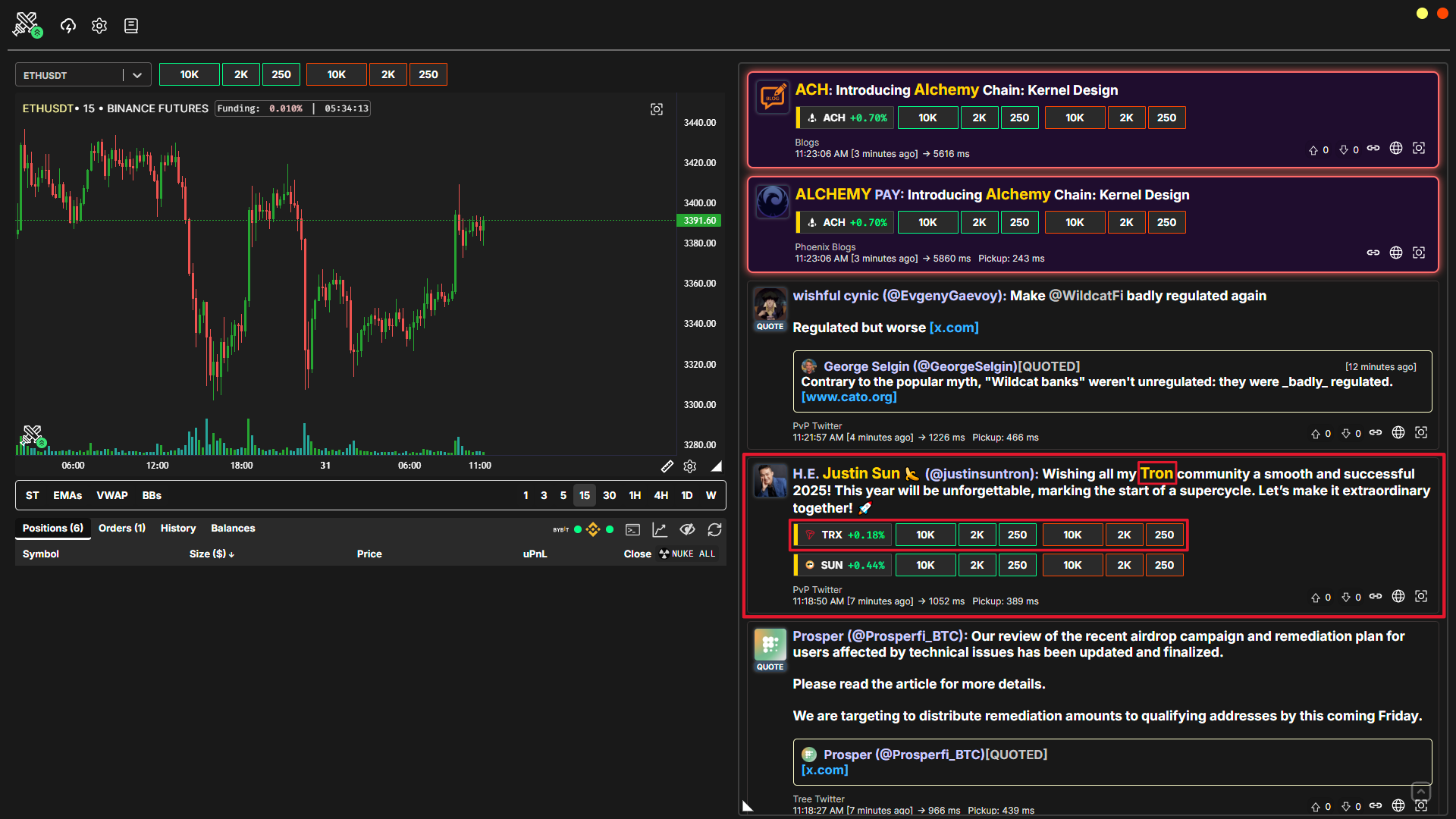Screen dimensions: 1456x819
Task: Toggle hidden balances eye icon
Action: coord(687,529)
